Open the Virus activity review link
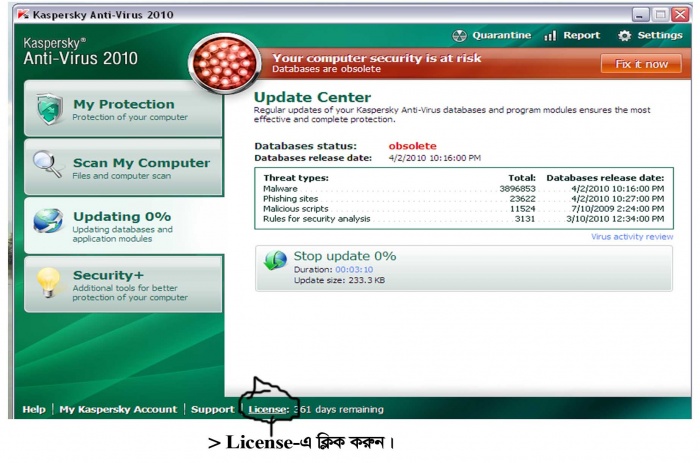 tap(632, 237)
